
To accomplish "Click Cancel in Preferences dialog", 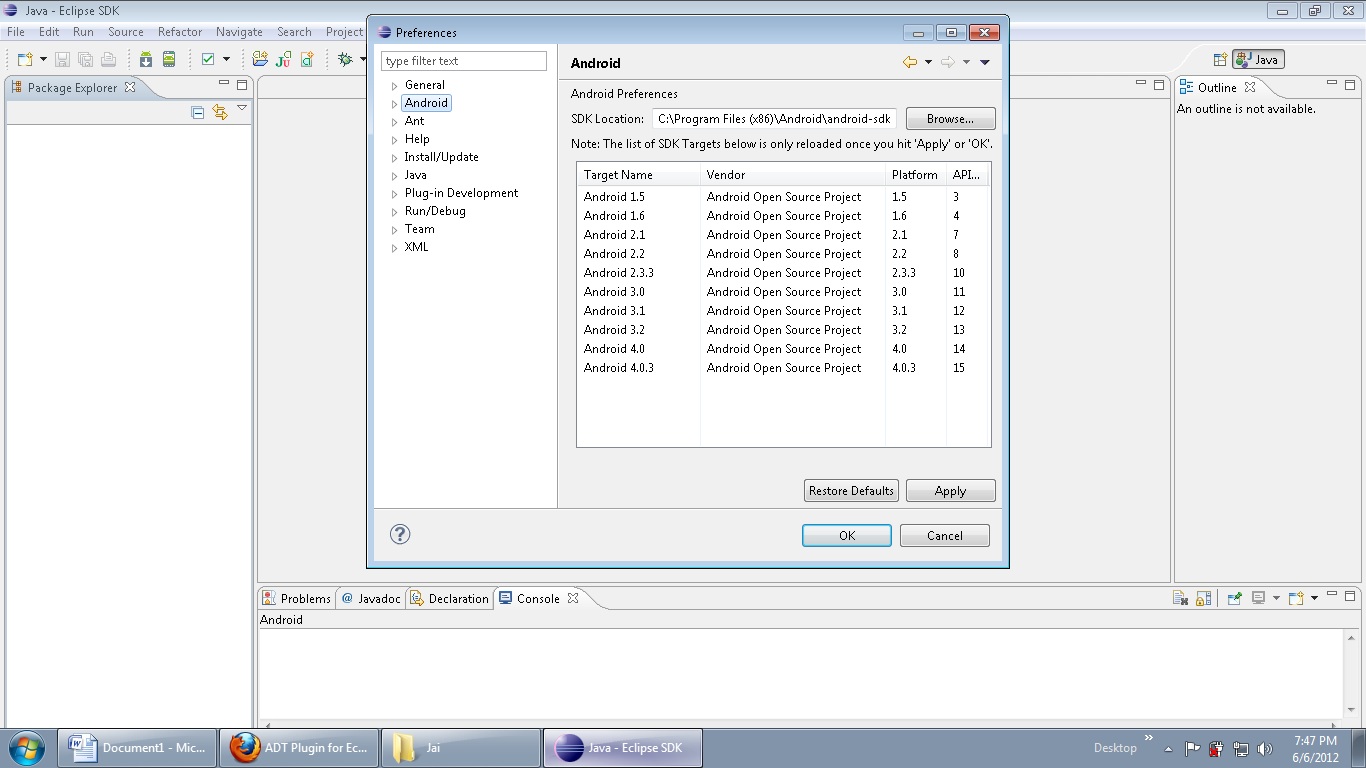I will pos(945,535).
